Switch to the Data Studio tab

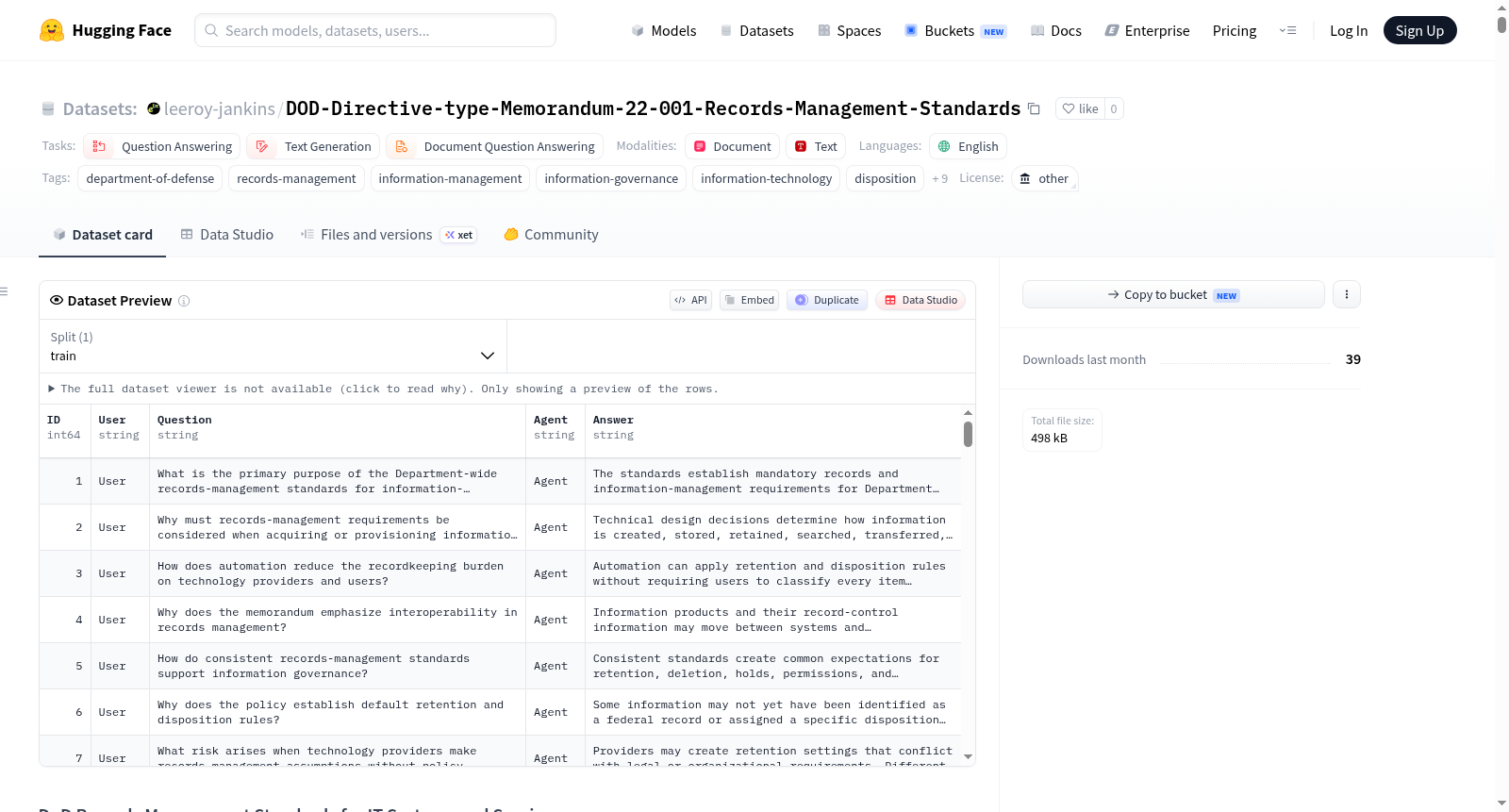(227, 235)
